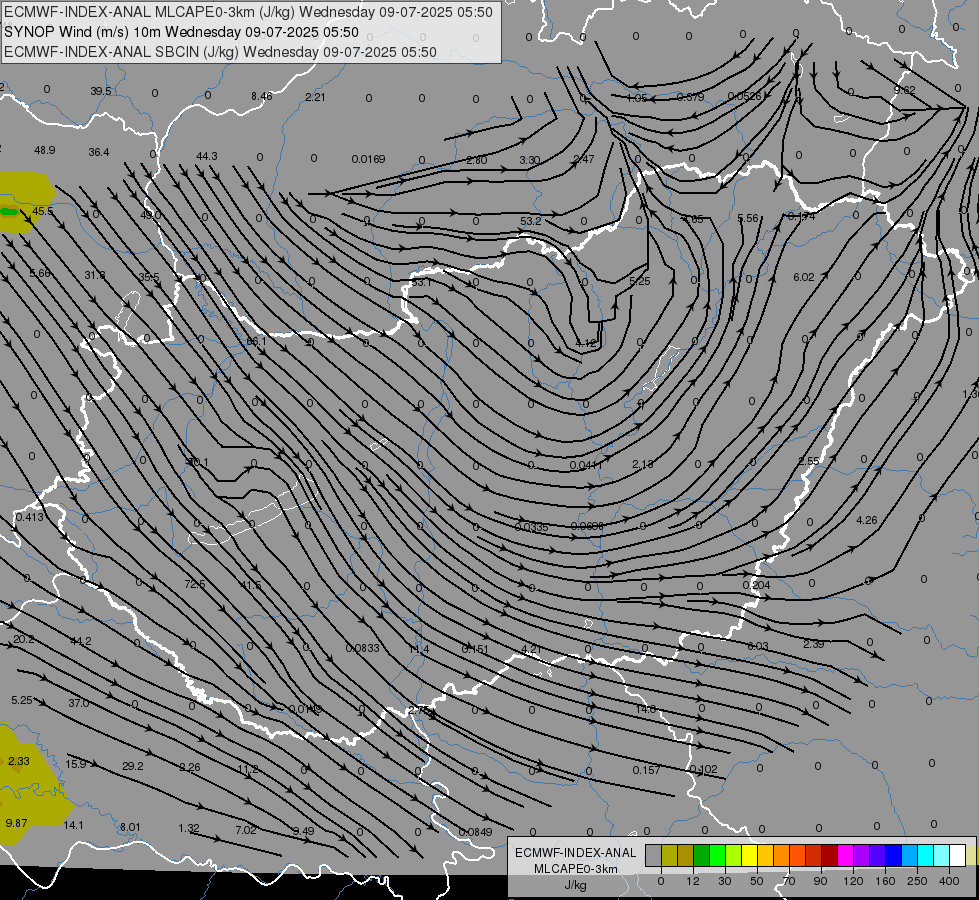Click the 90 tick label on the color scale
This screenshot has width=979, height=900.
pos(820,881)
